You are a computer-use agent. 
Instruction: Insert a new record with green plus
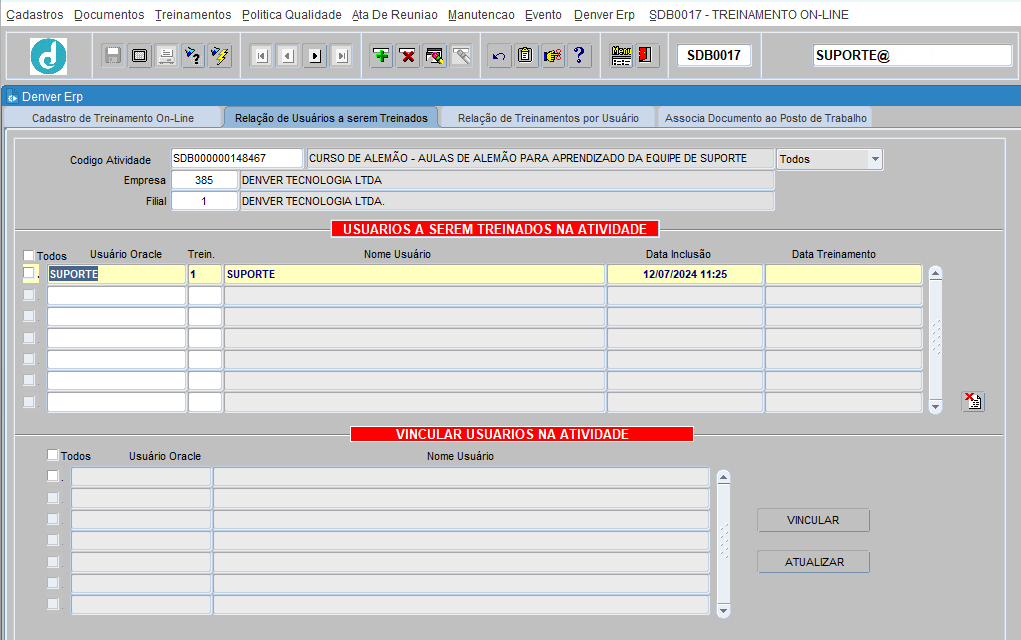point(382,56)
